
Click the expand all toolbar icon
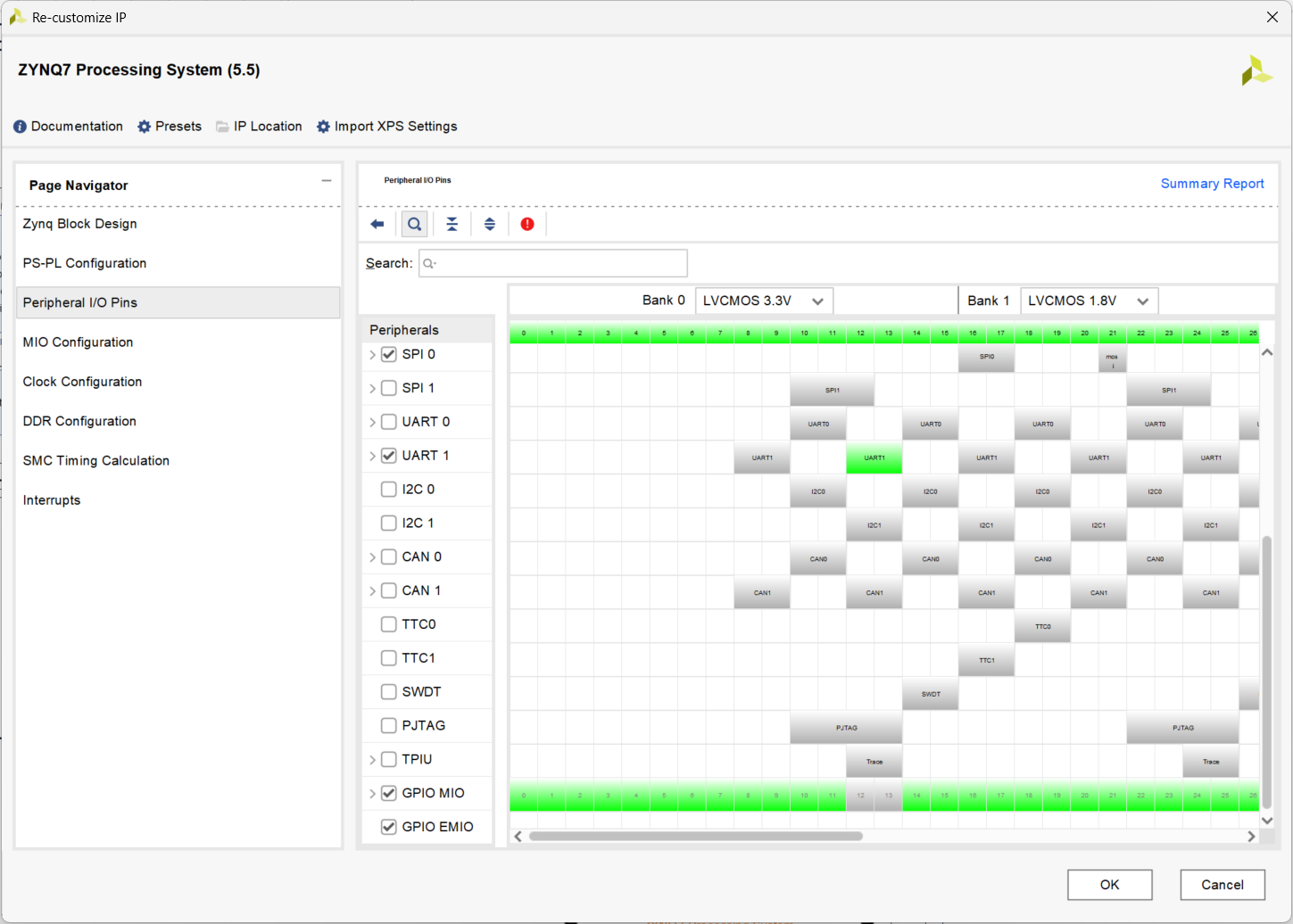point(490,224)
